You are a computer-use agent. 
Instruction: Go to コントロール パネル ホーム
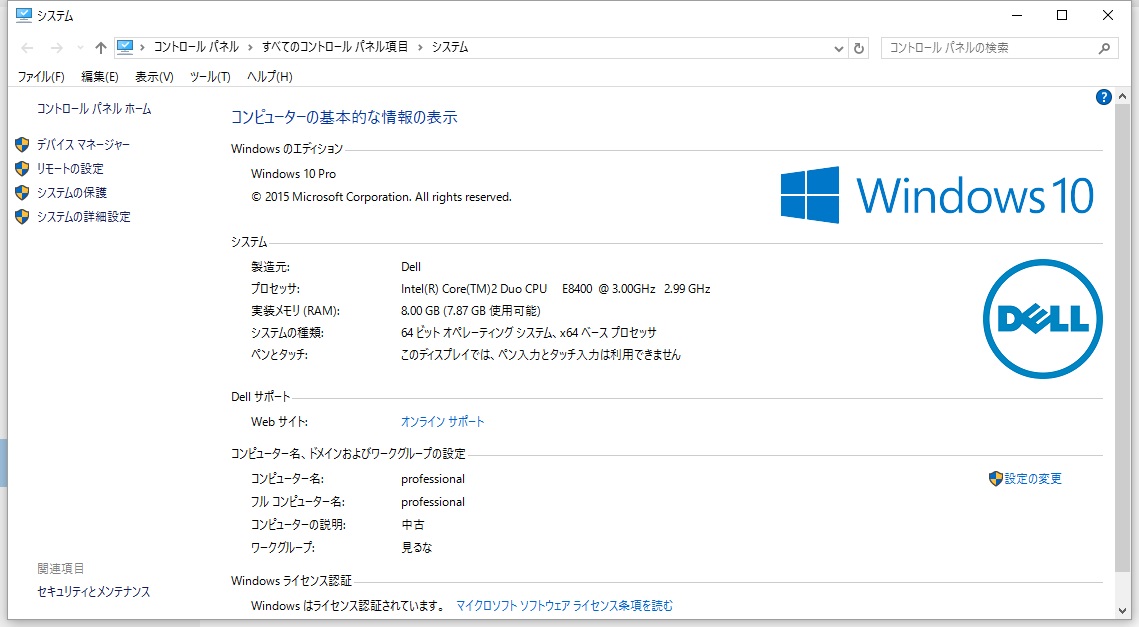[x=94, y=109]
